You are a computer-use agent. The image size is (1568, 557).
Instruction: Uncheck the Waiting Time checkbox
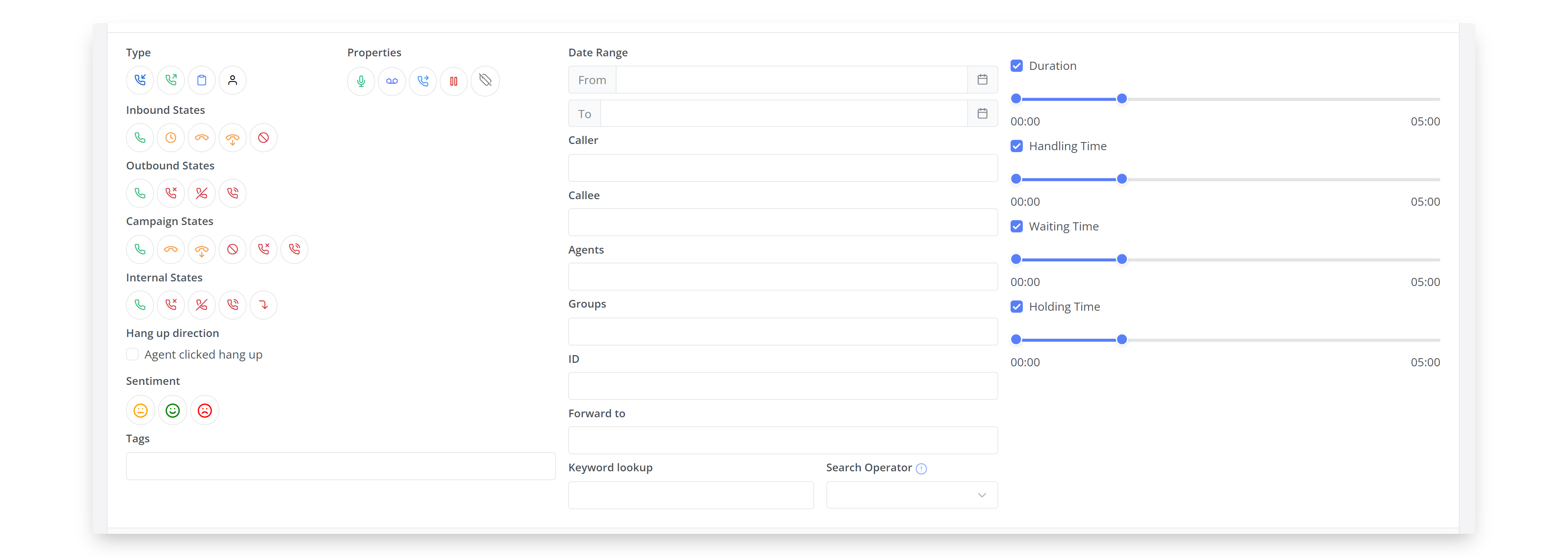coord(1016,227)
